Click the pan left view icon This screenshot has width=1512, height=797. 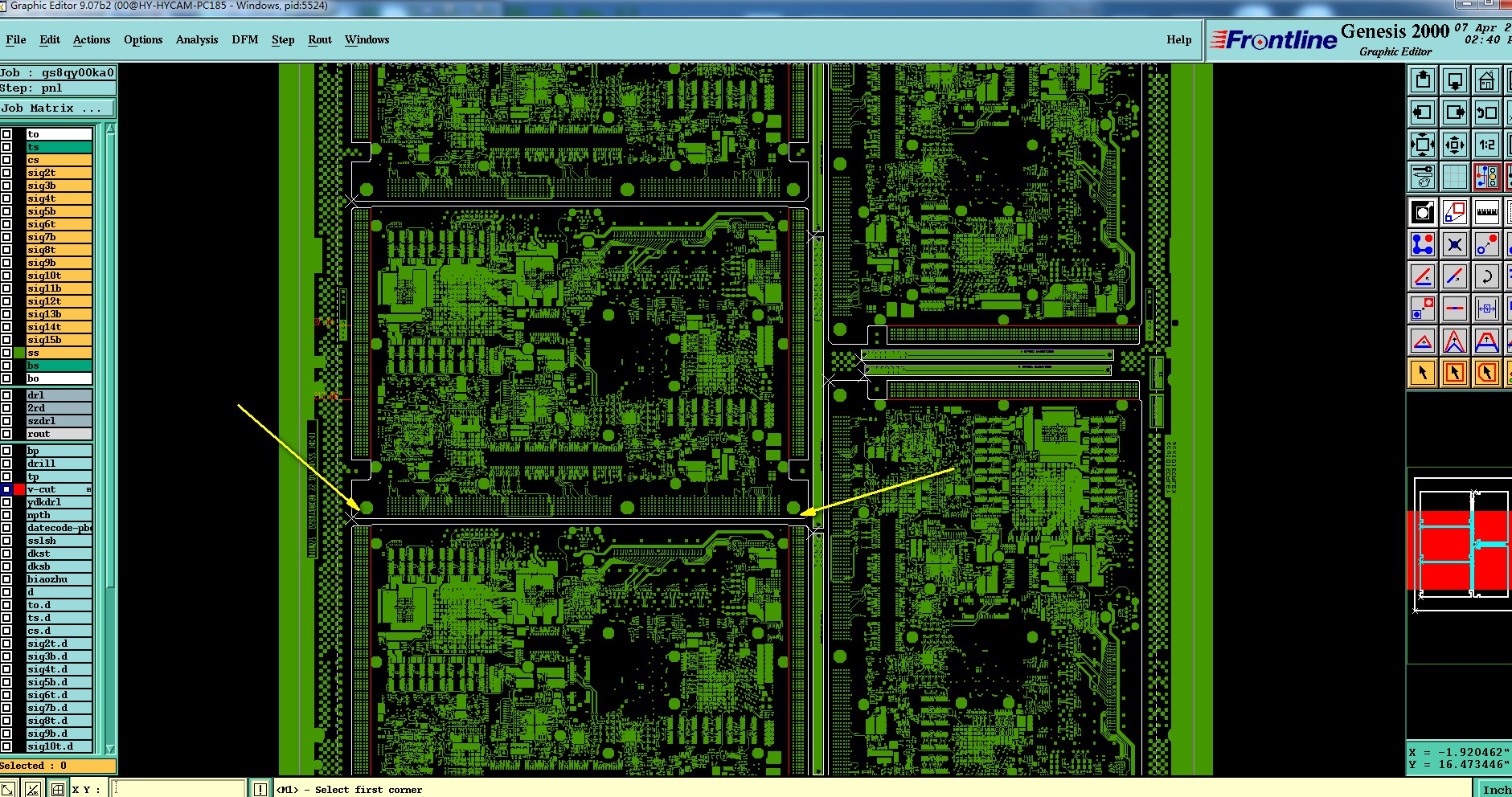pyautogui.click(x=1423, y=112)
